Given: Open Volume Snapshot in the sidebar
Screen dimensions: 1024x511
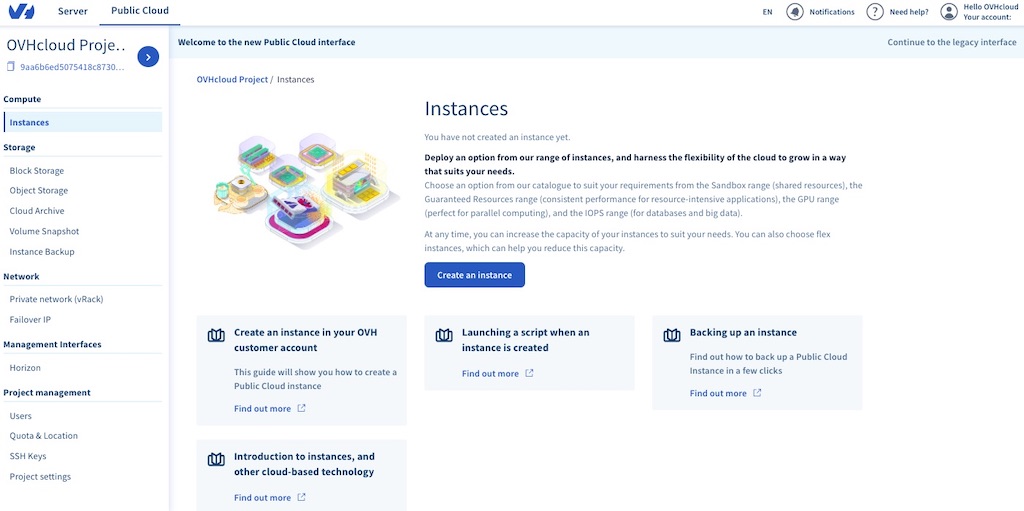Looking at the screenshot, I should pyautogui.click(x=44, y=231).
